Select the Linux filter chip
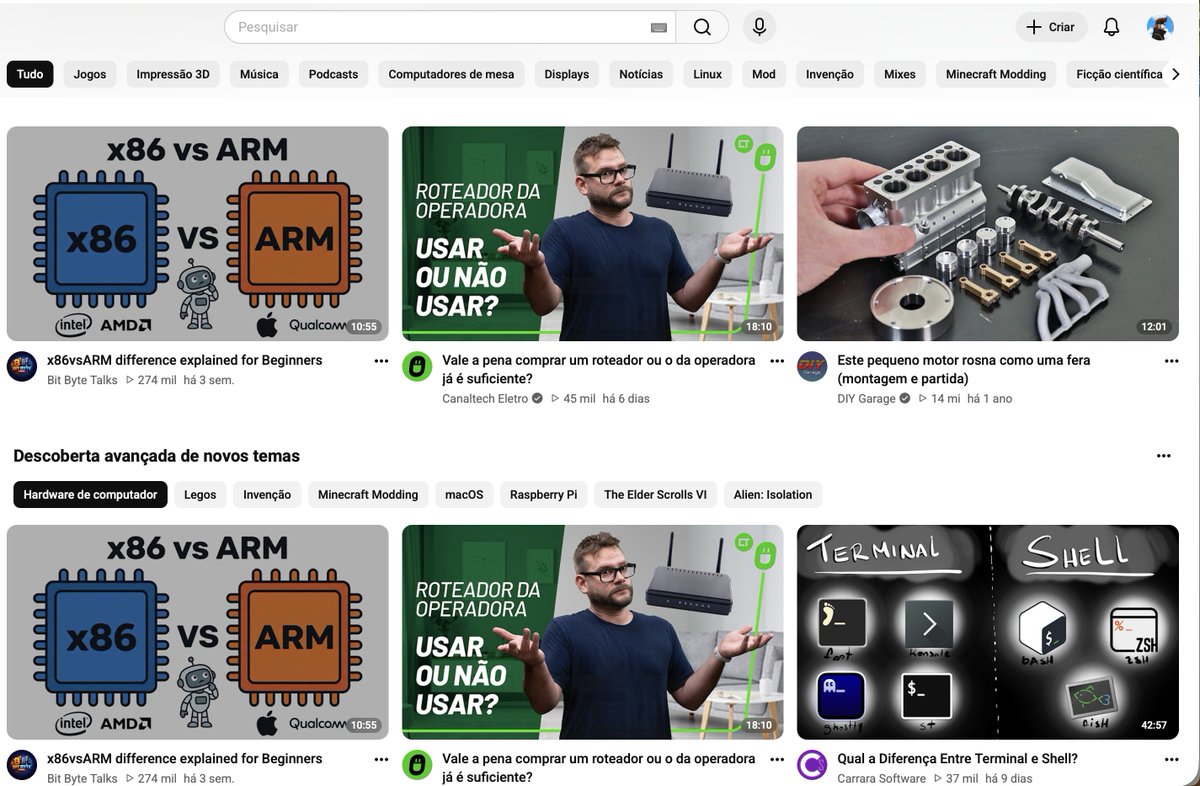 click(x=708, y=74)
